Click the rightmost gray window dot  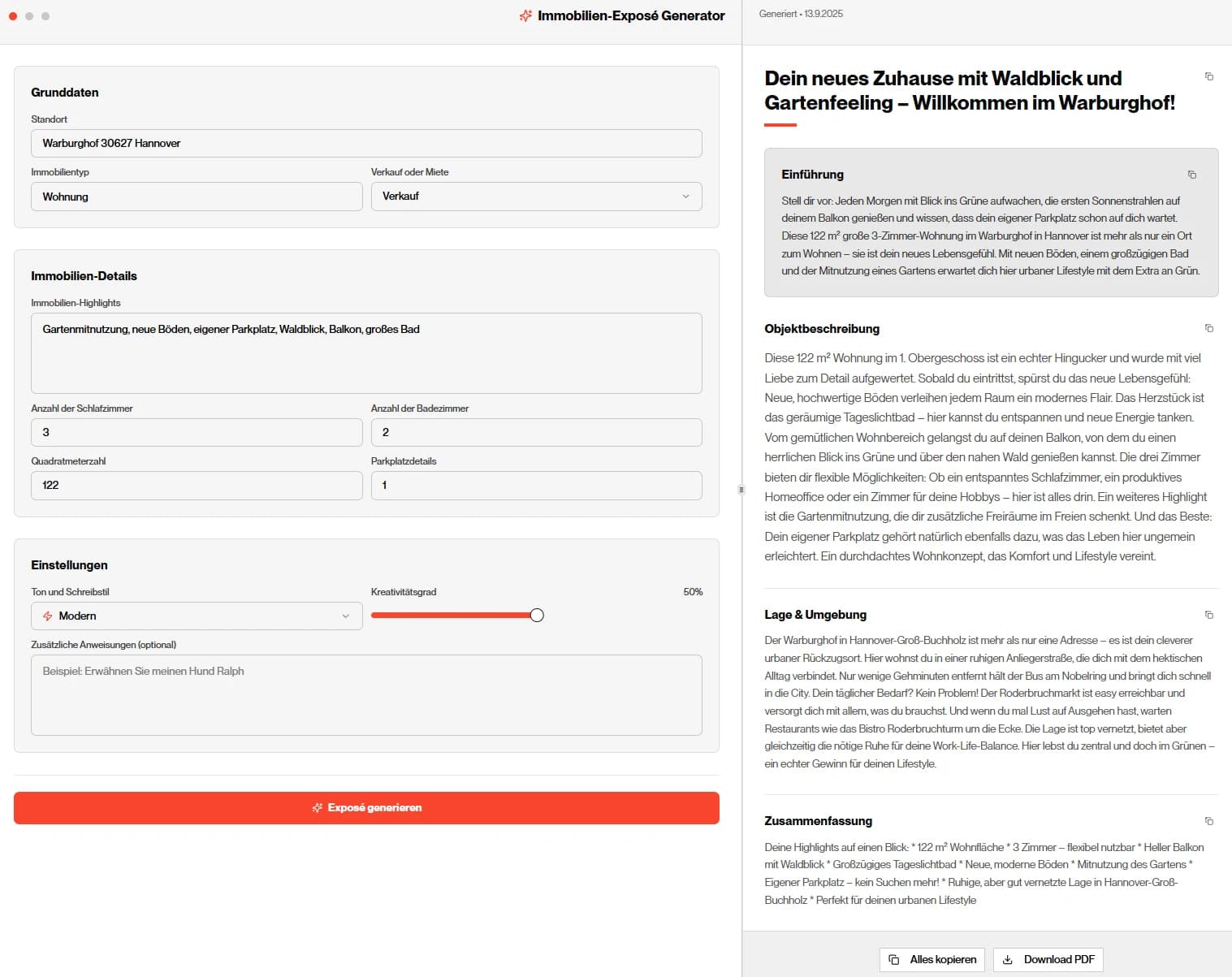tap(45, 15)
